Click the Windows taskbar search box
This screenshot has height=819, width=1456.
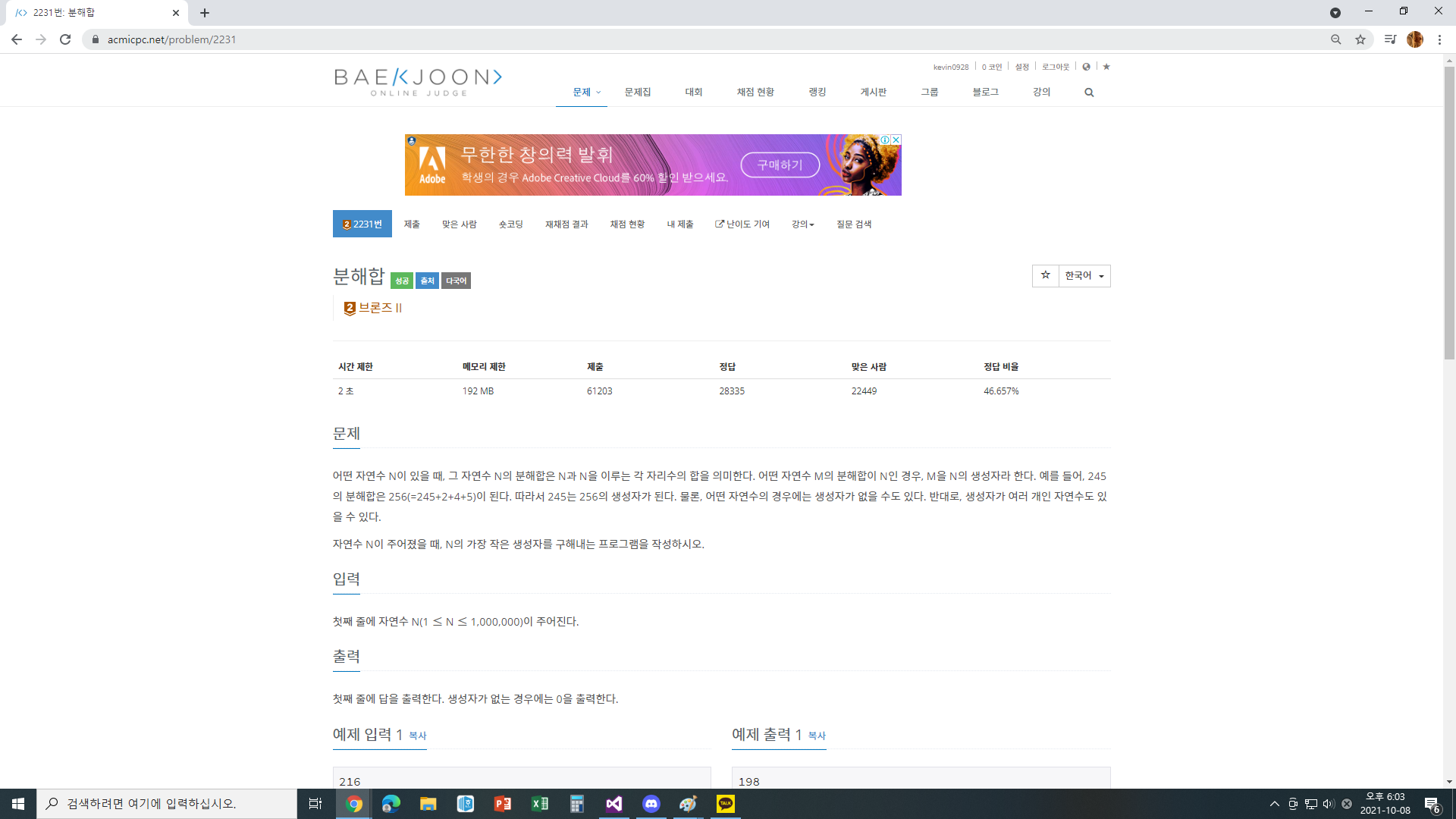[167, 804]
